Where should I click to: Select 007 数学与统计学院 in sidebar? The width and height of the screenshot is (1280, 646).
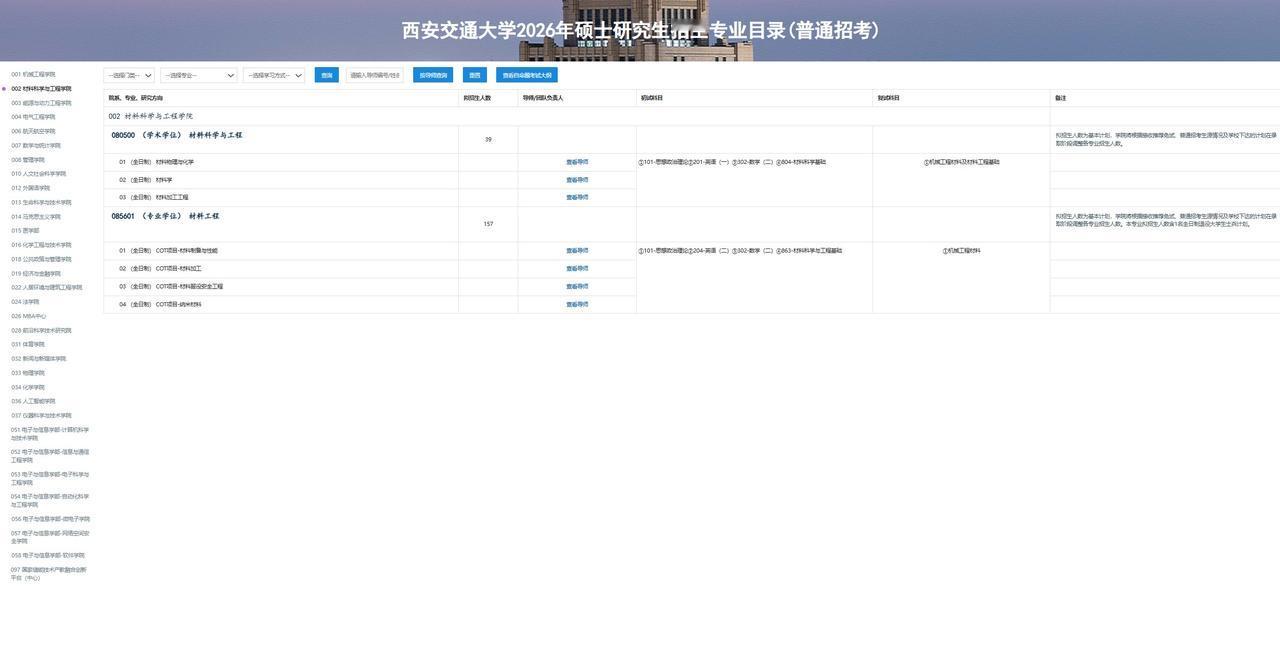[x=36, y=145]
